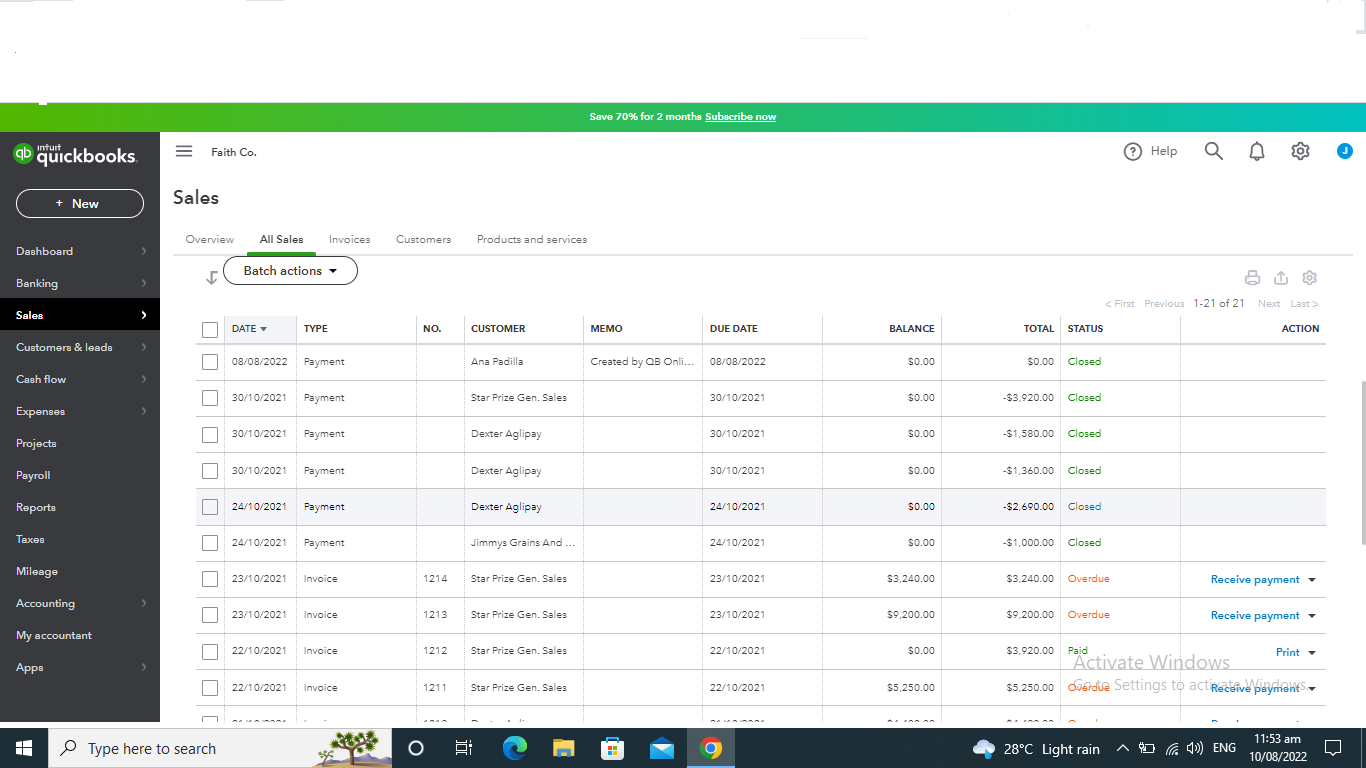Screen dimensions: 1366x768
Task: Check the Dexter Aglipay -$2,690.00 row
Action: point(210,507)
